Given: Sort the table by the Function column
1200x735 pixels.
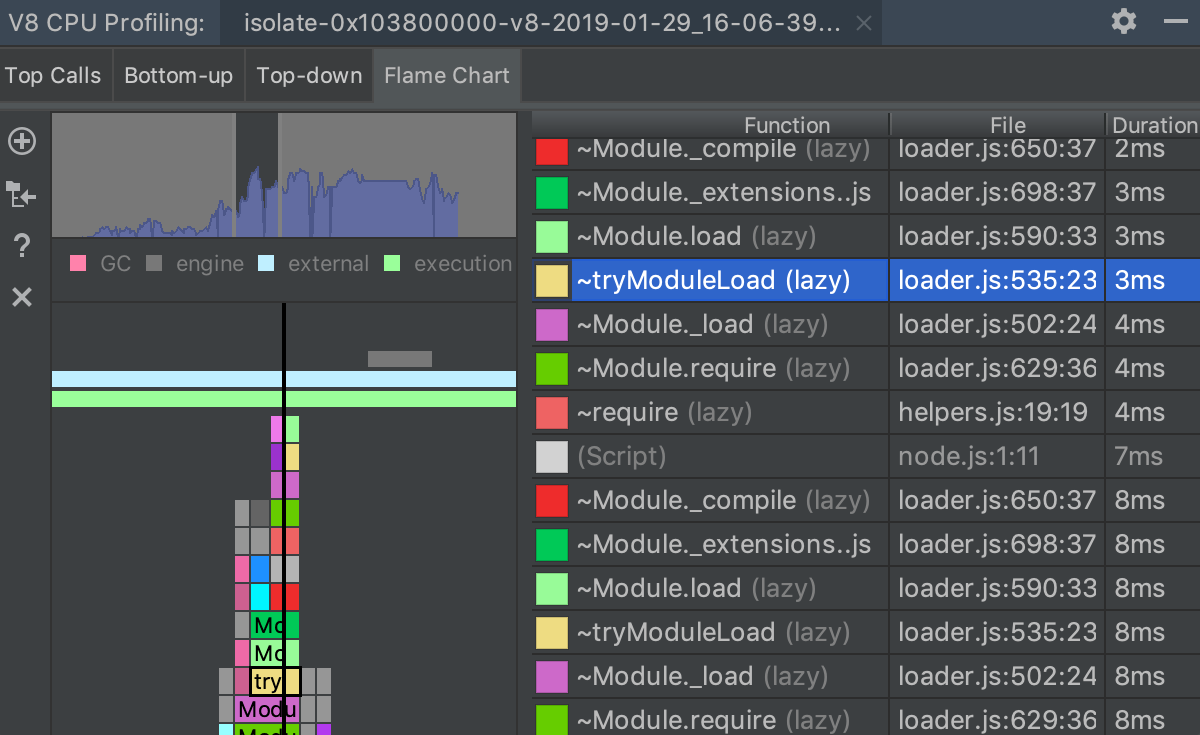Looking at the screenshot, I should tap(787, 124).
